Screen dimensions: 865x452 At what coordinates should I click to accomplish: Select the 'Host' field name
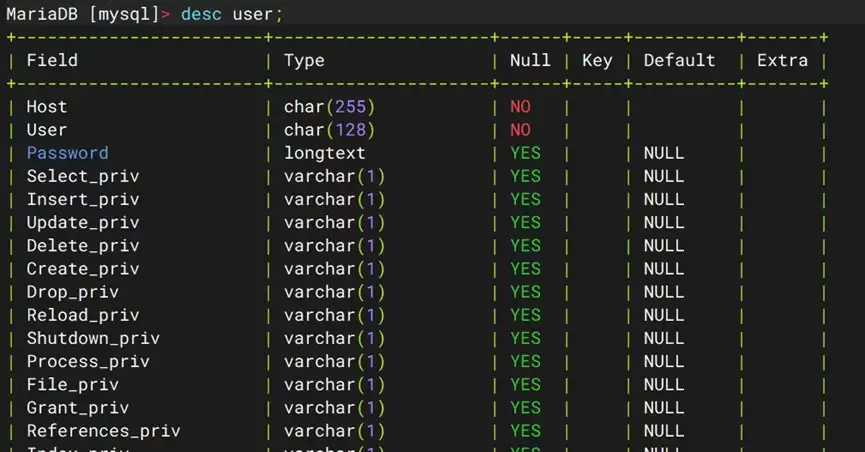click(x=47, y=107)
